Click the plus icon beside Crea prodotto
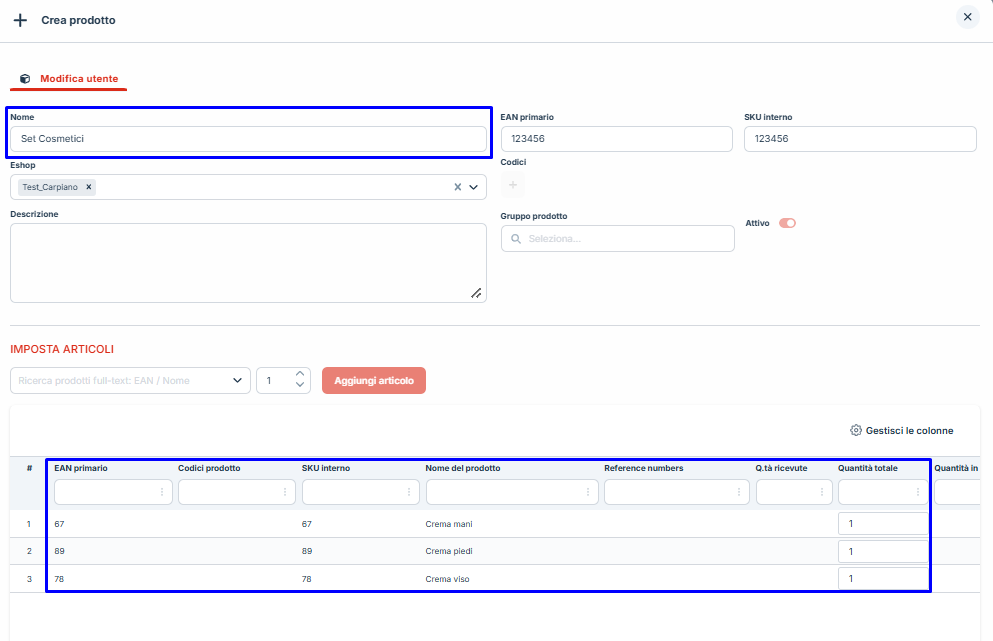The width and height of the screenshot is (993, 641). [20, 20]
